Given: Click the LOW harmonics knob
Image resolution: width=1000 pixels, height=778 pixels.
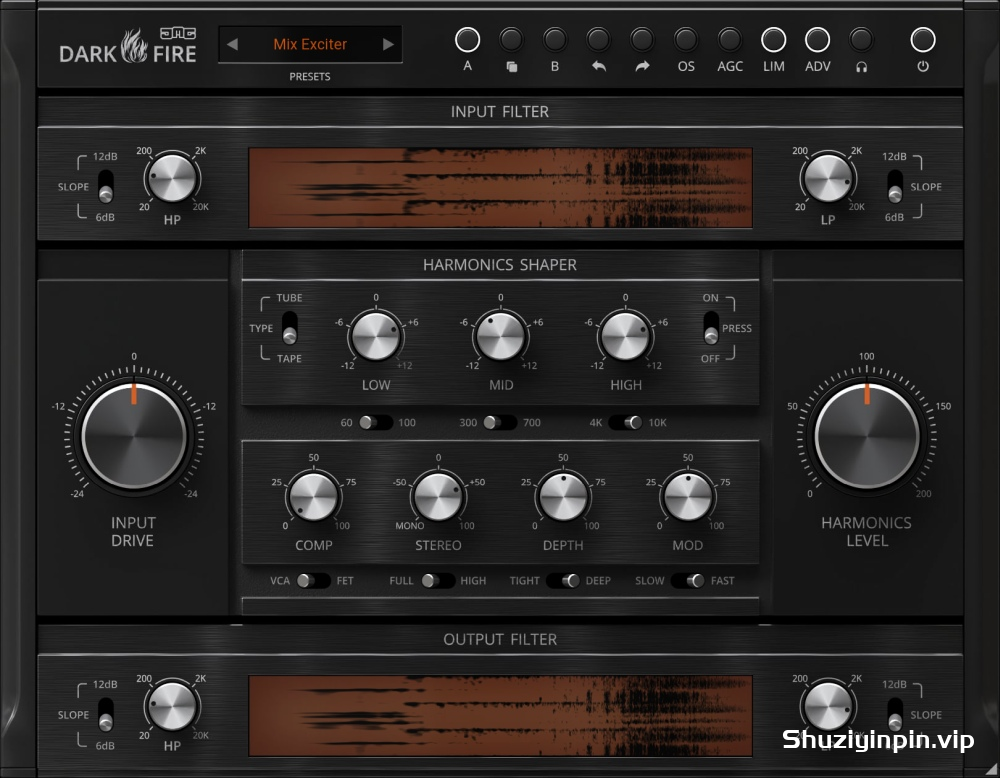Looking at the screenshot, I should (376, 335).
